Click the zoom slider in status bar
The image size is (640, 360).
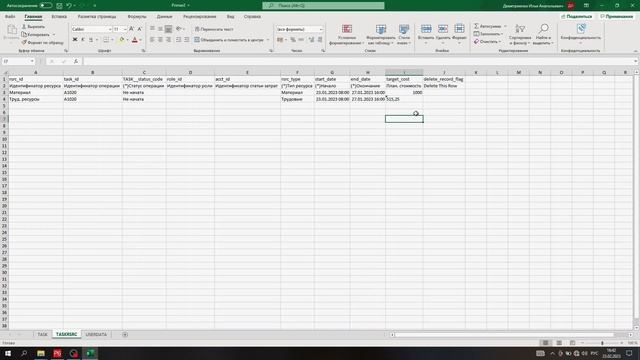(x=602, y=343)
